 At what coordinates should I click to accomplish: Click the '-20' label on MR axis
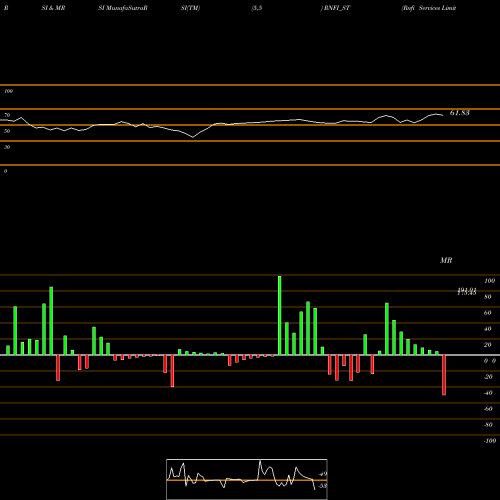[x=488, y=377]
